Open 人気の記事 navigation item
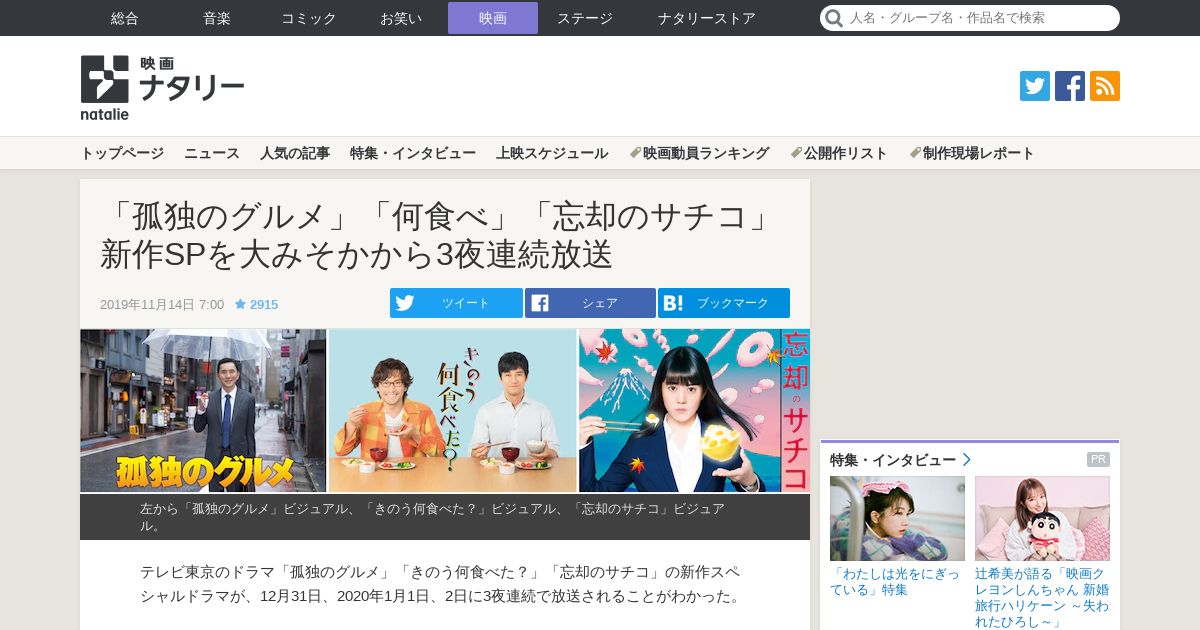Image resolution: width=1200 pixels, height=630 pixels. point(295,153)
